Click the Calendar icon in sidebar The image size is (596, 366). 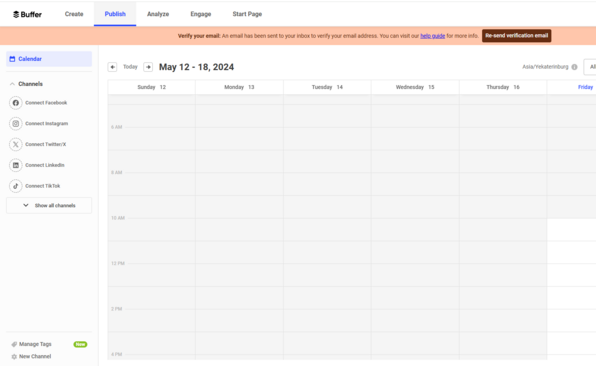[x=12, y=59]
